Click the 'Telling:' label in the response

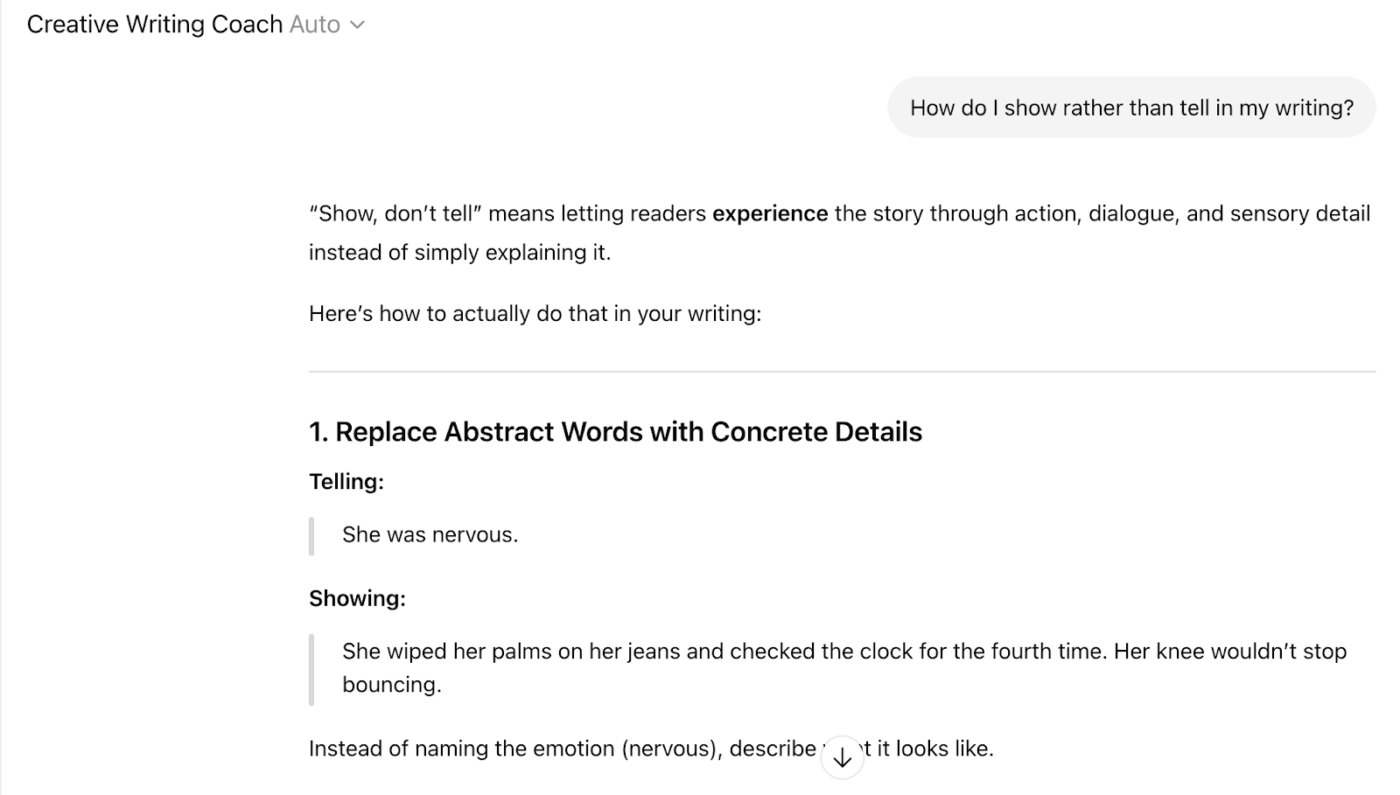[x=346, y=481]
